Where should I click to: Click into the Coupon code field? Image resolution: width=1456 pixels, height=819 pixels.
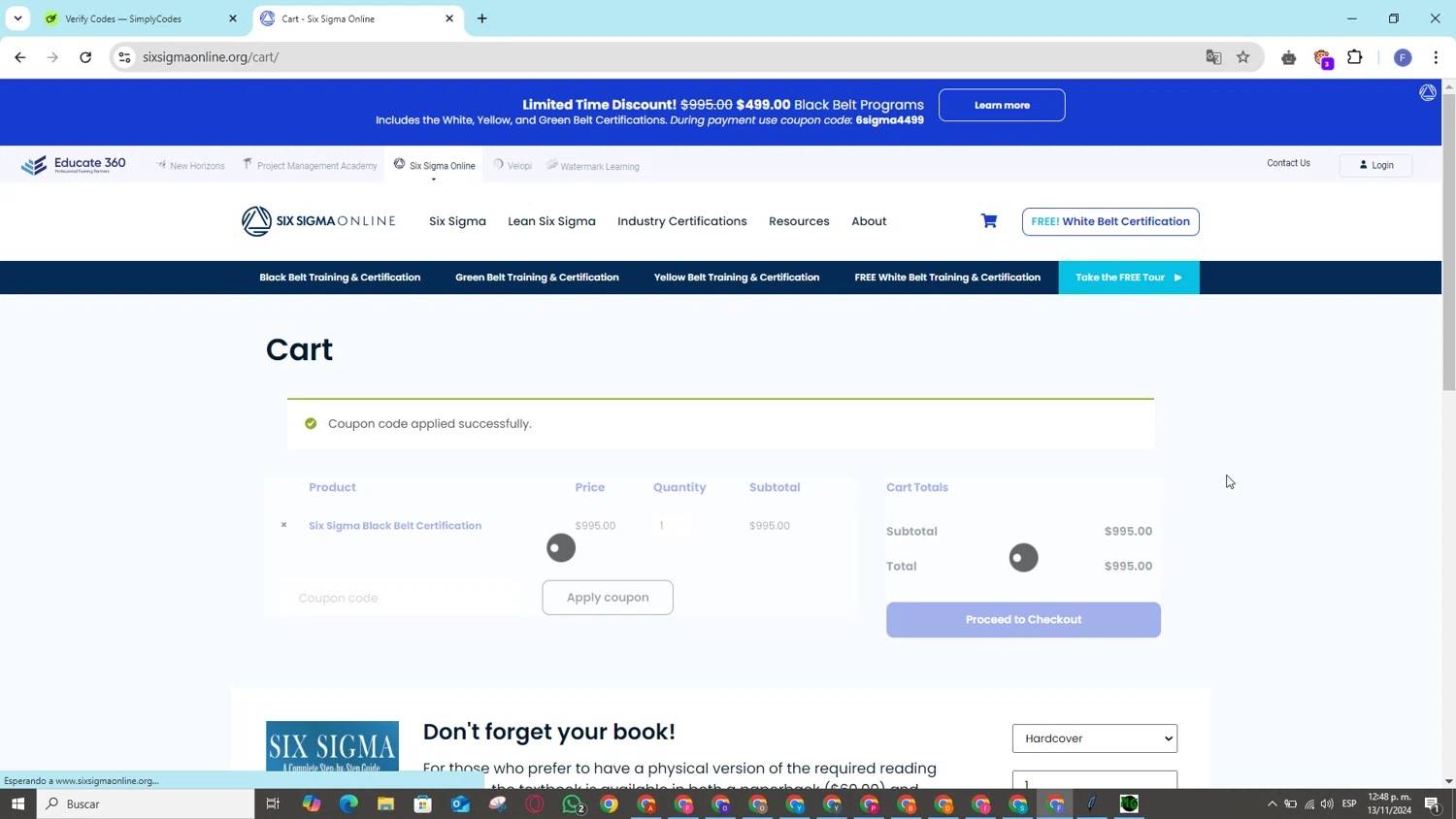400,598
